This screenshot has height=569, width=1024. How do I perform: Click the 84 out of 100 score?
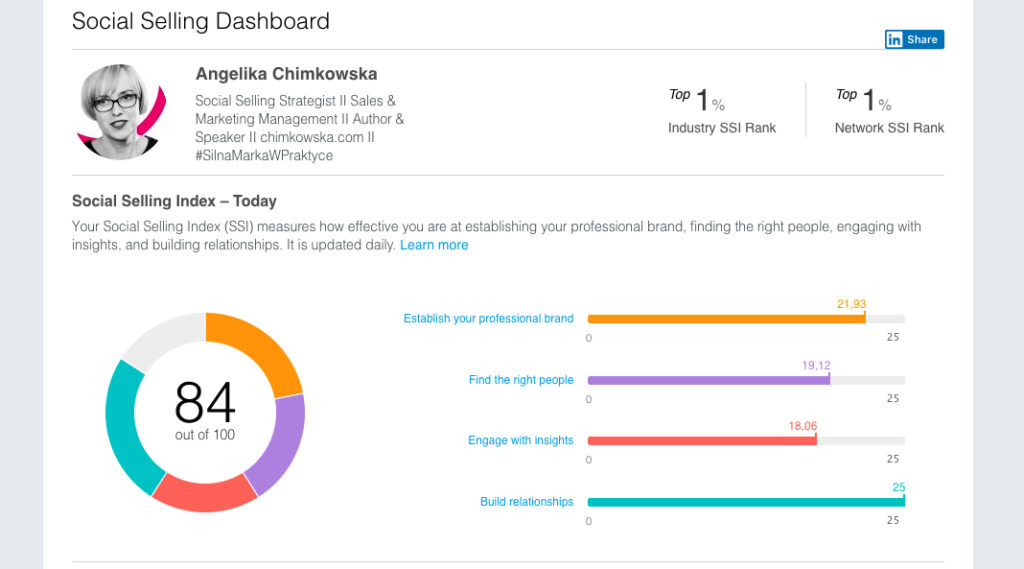click(x=205, y=410)
